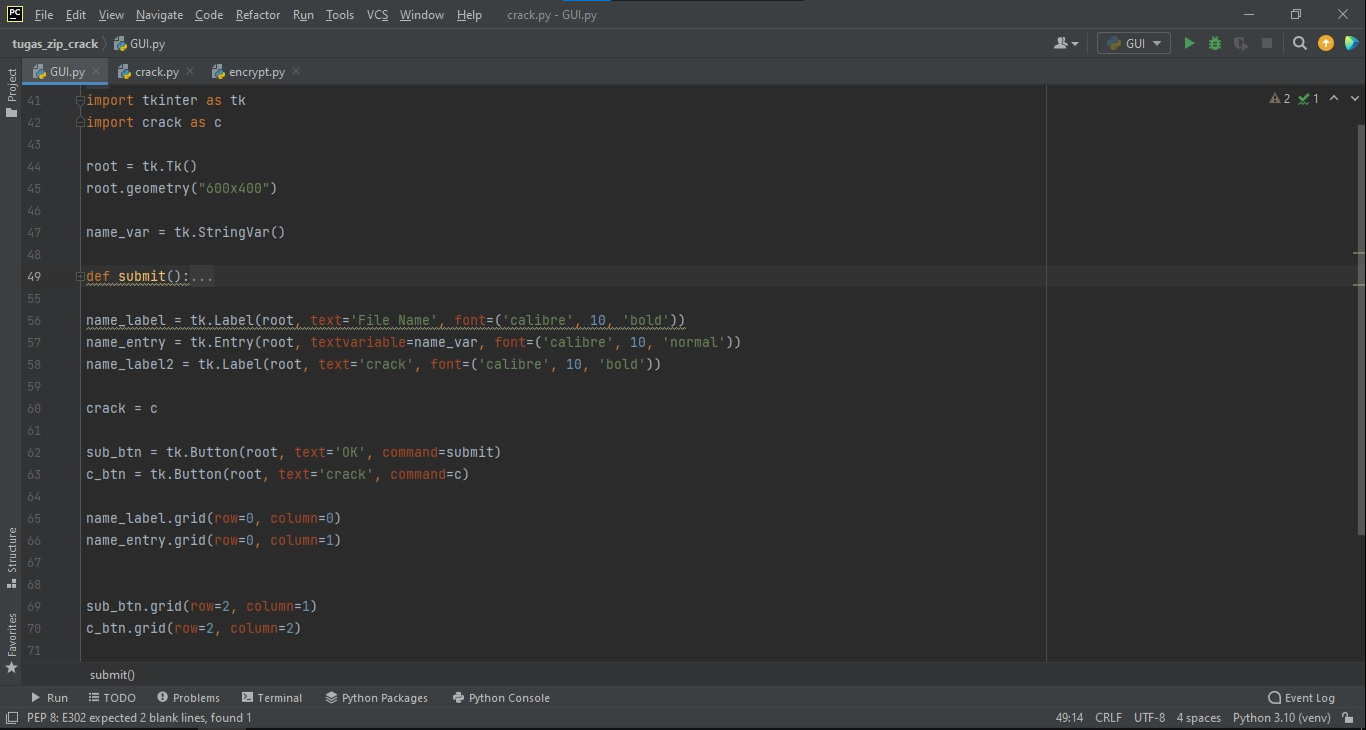Image resolution: width=1366 pixels, height=730 pixels.
Task: Open the File menu
Action: [x=44, y=15]
